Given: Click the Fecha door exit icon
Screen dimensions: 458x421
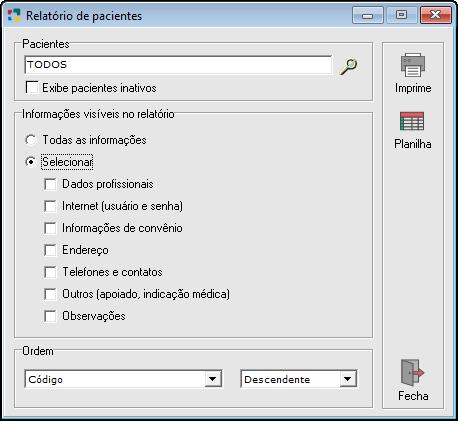Looking at the screenshot, I should 413,372.
